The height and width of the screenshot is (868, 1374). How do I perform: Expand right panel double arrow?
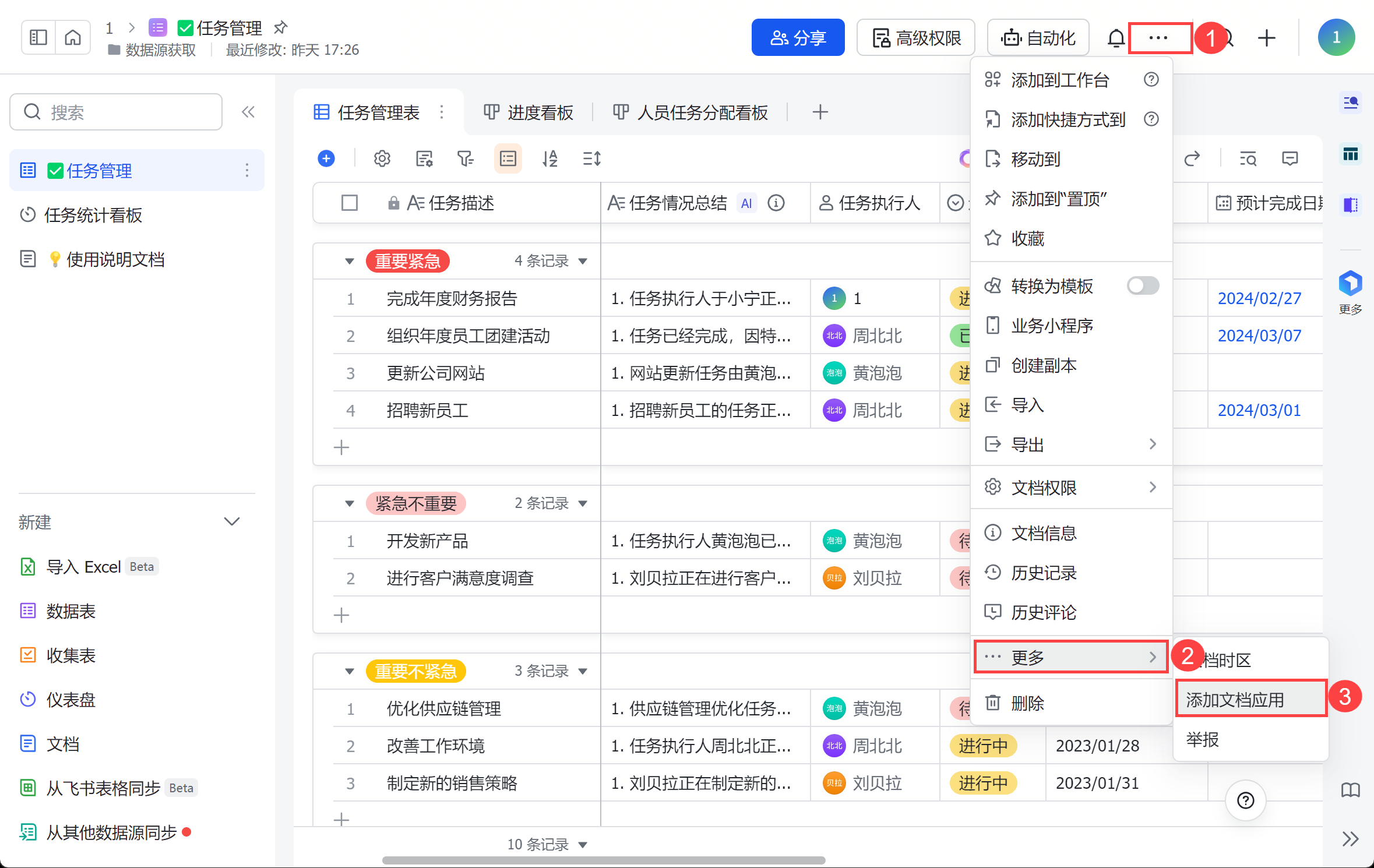1350,839
